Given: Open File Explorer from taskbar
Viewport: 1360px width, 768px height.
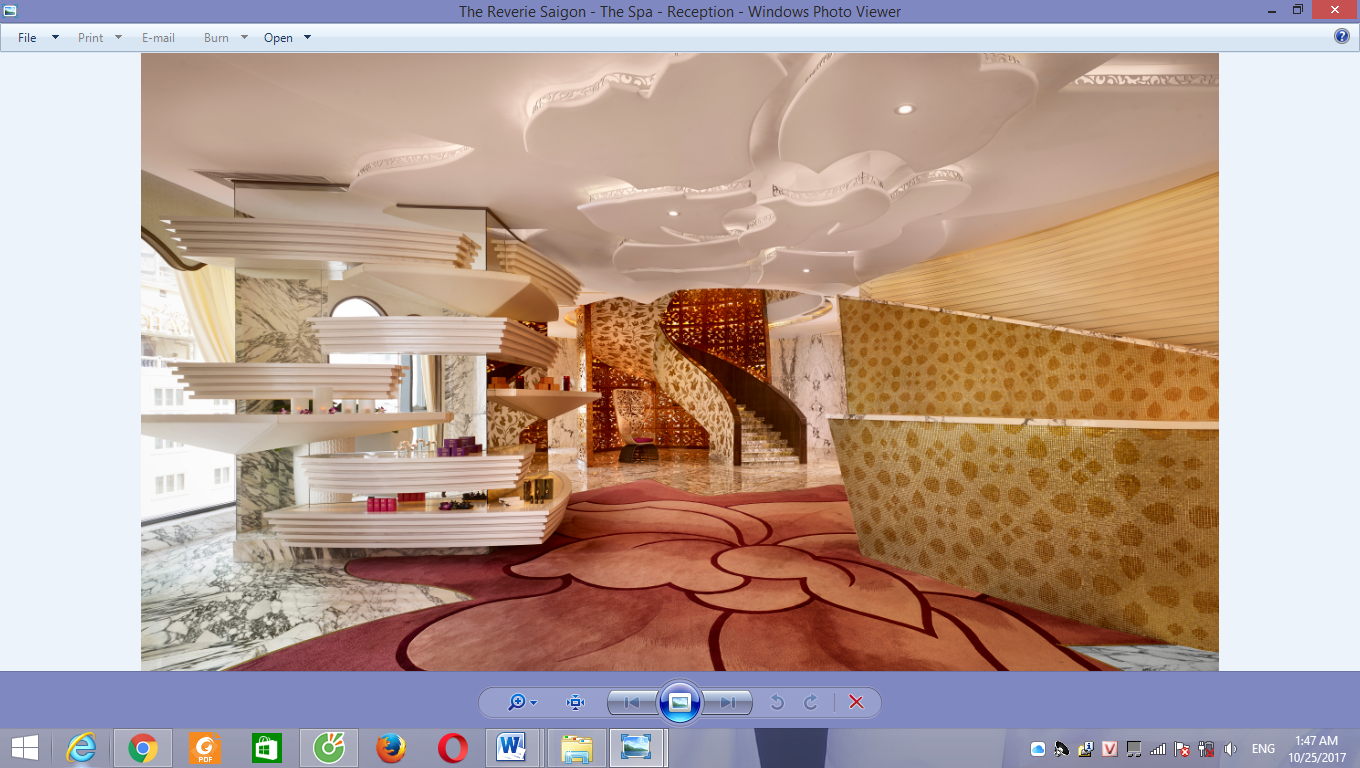Looking at the screenshot, I should [575, 748].
